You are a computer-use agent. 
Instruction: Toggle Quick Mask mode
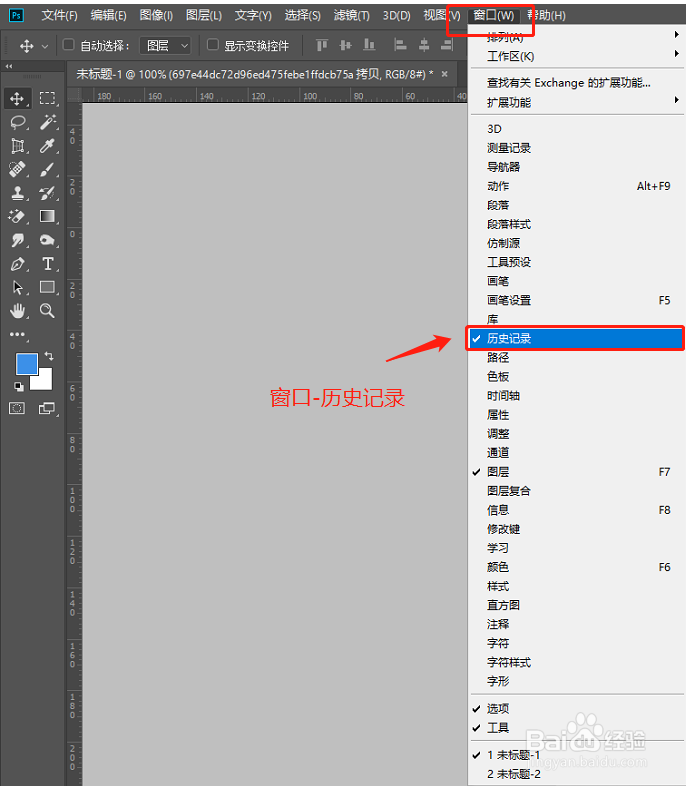[17, 408]
